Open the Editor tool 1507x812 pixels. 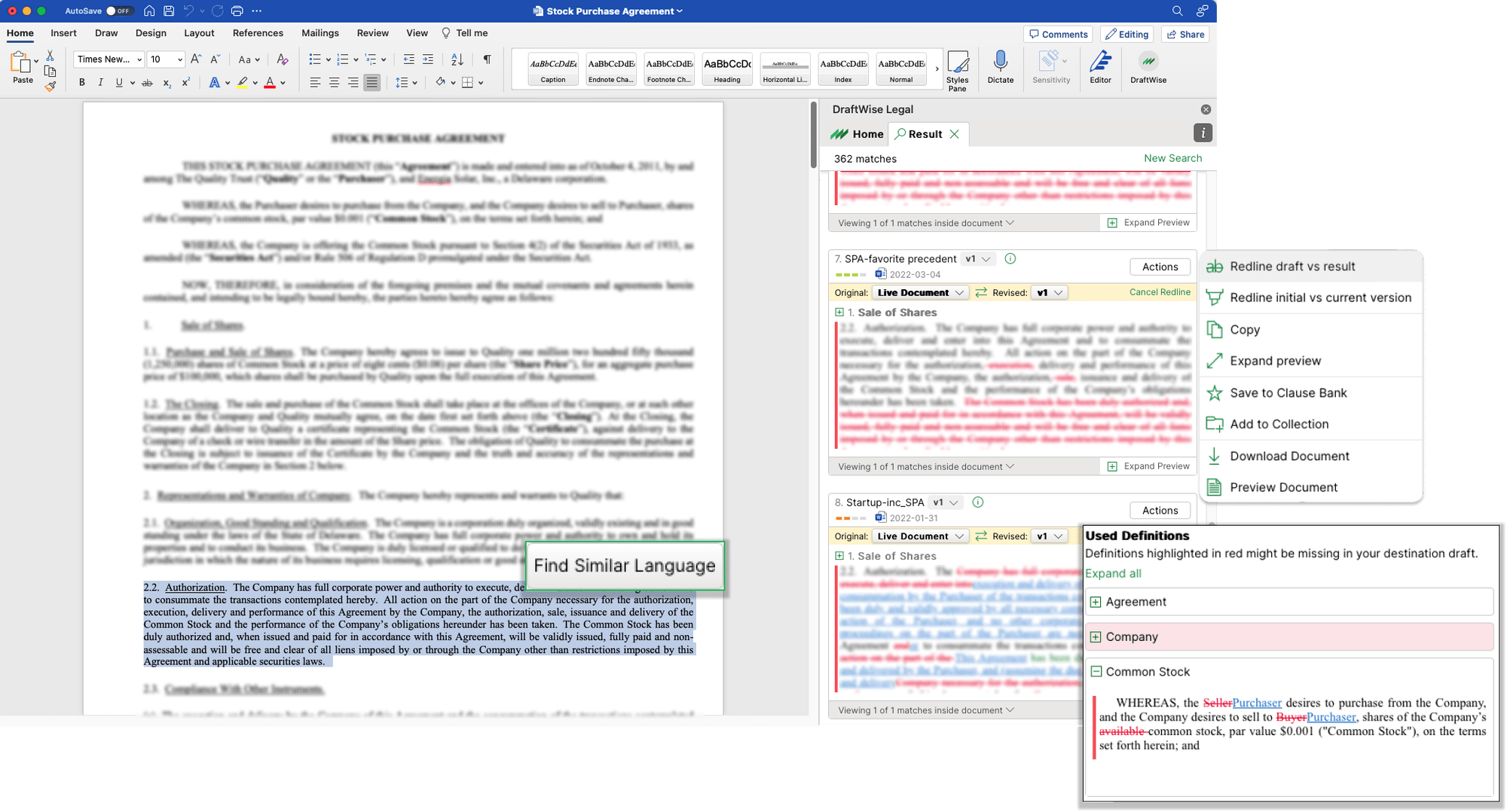pyautogui.click(x=1100, y=67)
